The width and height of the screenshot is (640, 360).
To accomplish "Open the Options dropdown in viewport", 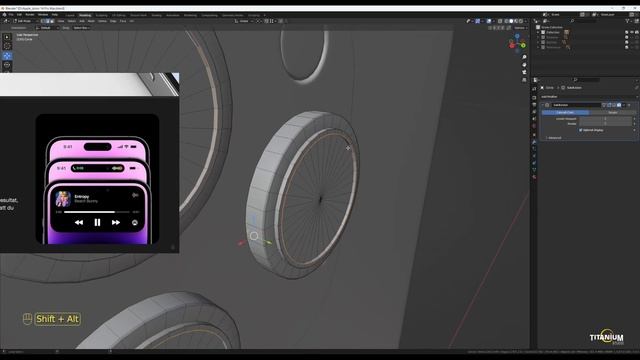I will pyautogui.click(x=520, y=28).
